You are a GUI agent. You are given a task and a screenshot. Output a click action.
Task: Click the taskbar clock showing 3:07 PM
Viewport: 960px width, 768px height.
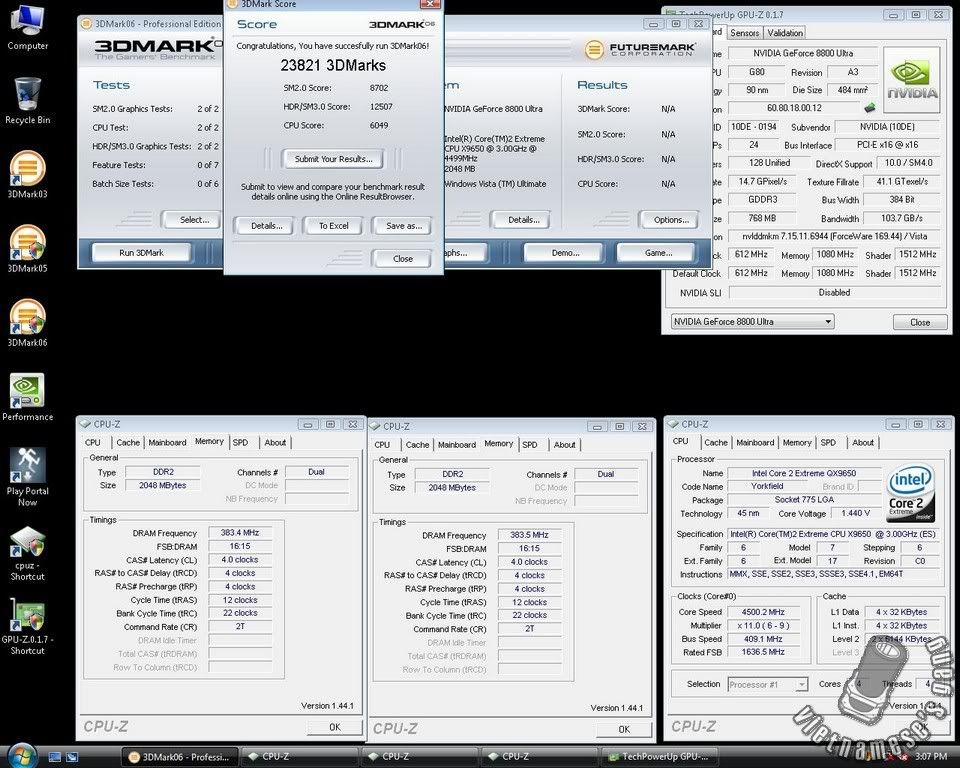coord(931,757)
